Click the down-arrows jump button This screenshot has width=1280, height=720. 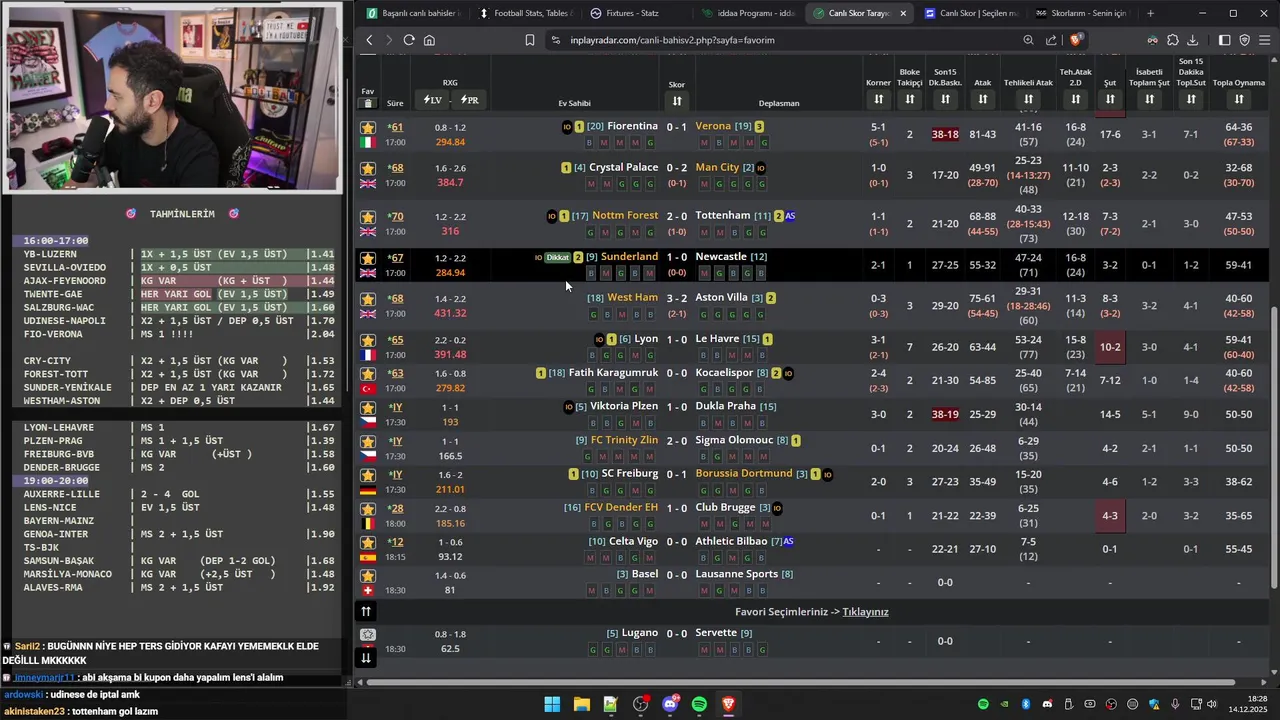[x=366, y=657]
